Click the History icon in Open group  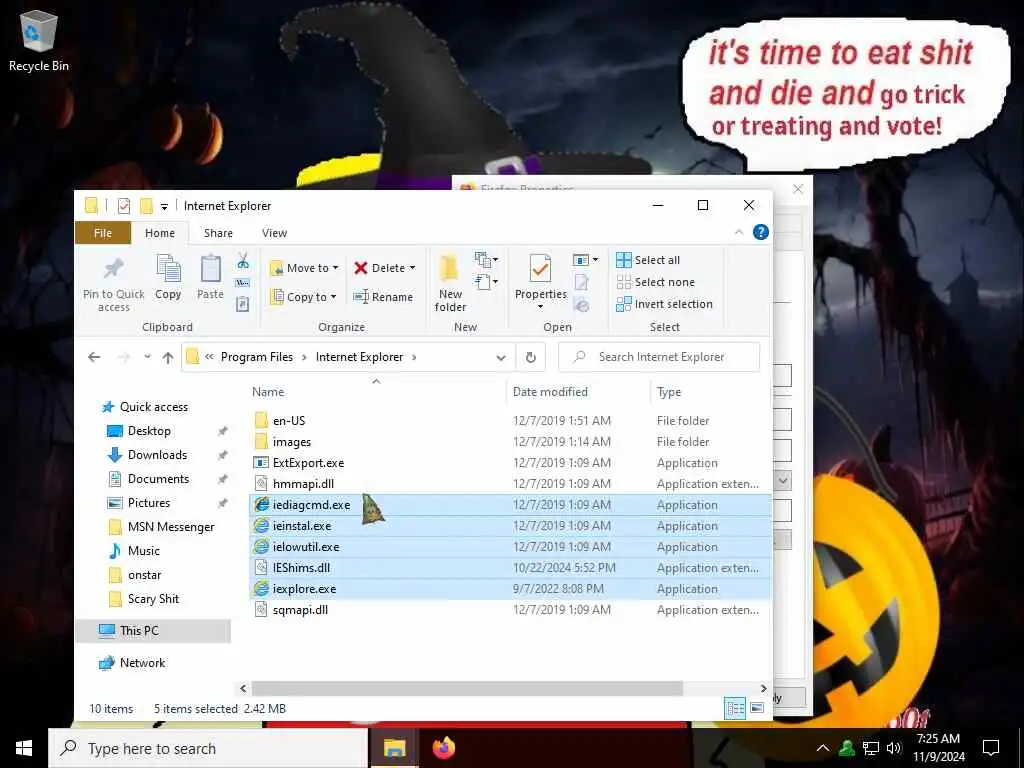[581, 304]
